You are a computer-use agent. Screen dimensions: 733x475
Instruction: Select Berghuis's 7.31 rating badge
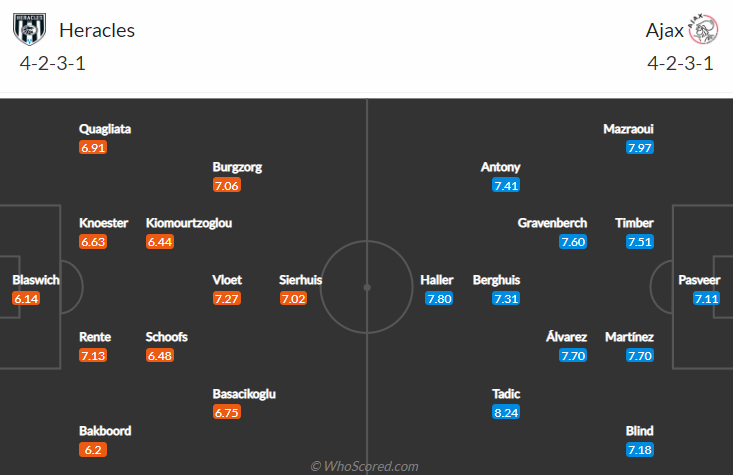(507, 298)
